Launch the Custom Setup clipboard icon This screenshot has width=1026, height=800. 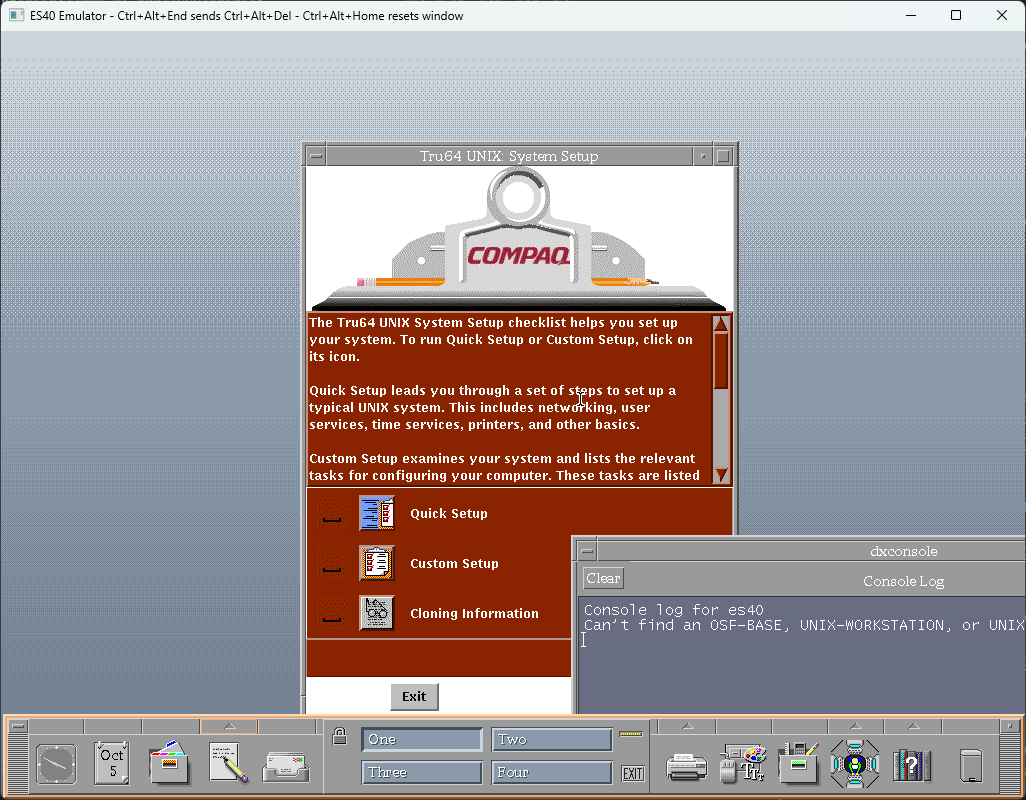click(x=377, y=563)
